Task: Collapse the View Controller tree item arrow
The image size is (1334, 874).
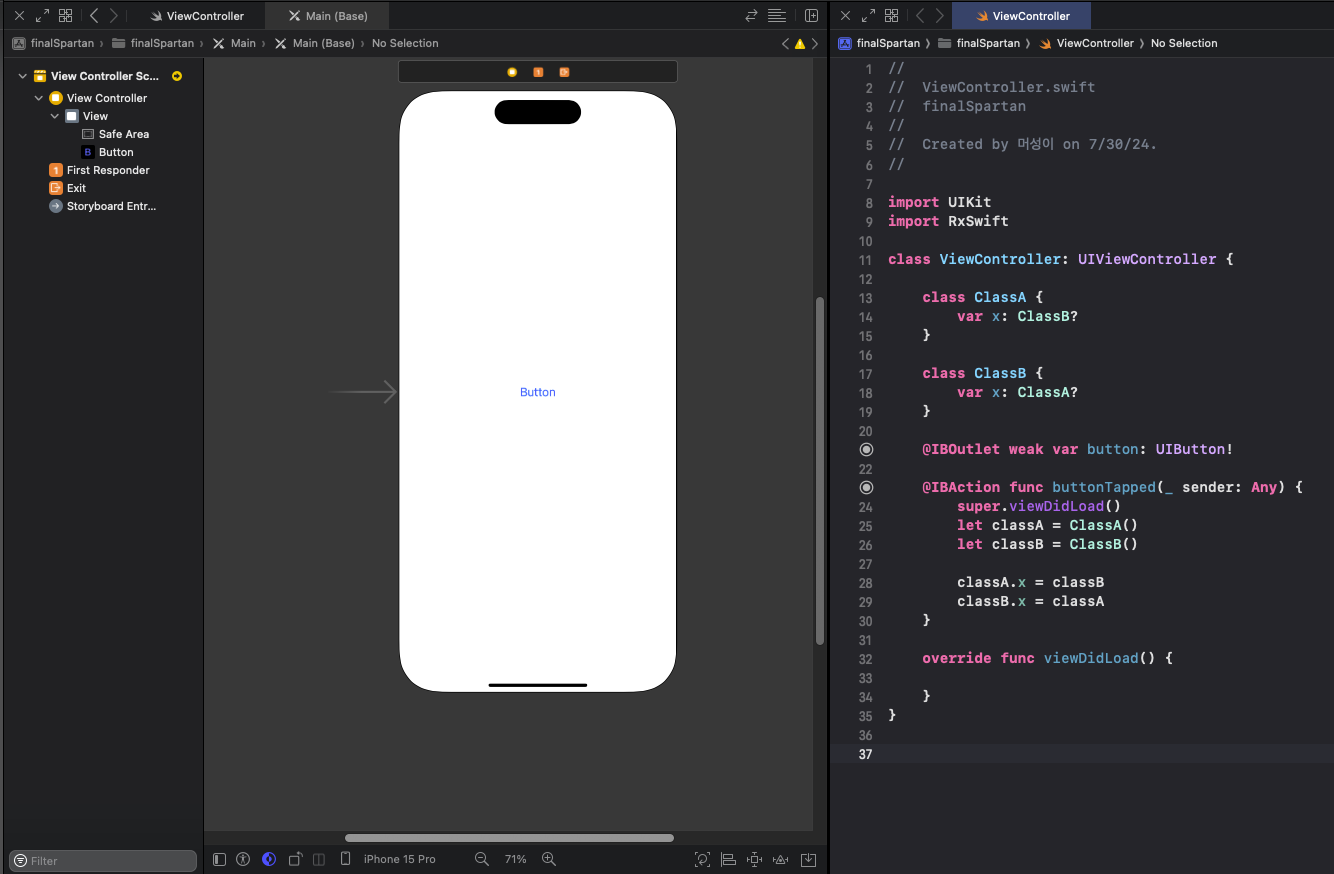Action: [39, 98]
